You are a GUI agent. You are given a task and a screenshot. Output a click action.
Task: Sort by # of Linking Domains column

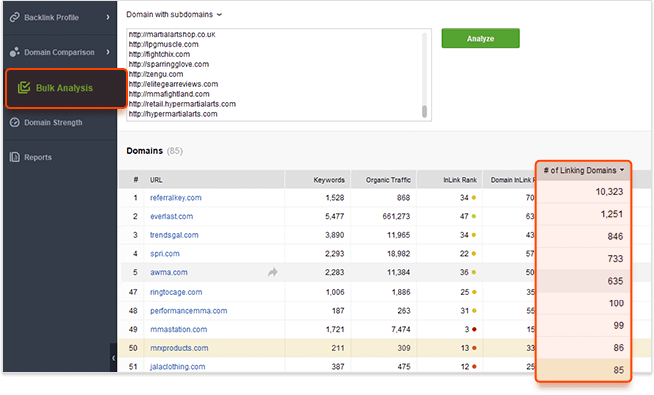click(584, 170)
